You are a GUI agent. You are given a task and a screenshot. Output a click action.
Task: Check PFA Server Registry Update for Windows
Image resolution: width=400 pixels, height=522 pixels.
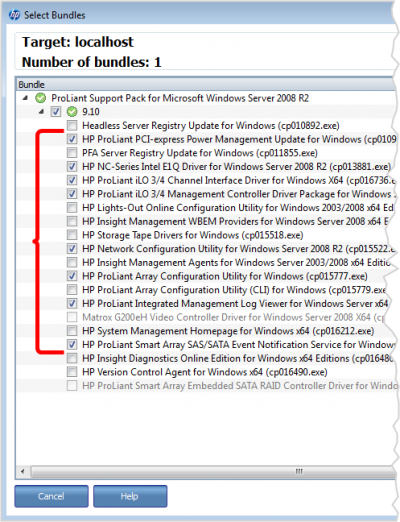pos(72,153)
